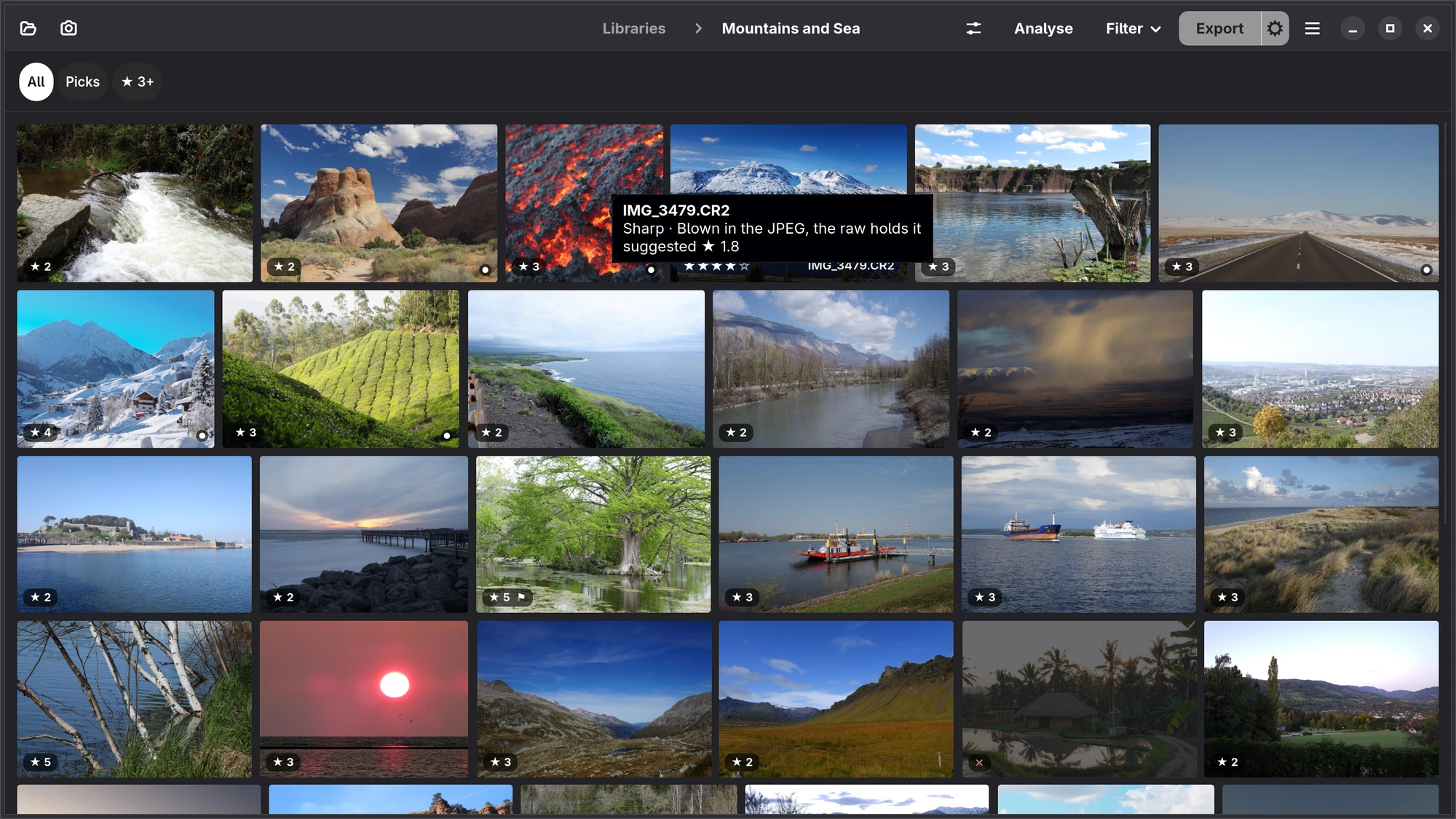
Task: Open the grassy sand dunes photo
Action: (x=1321, y=534)
